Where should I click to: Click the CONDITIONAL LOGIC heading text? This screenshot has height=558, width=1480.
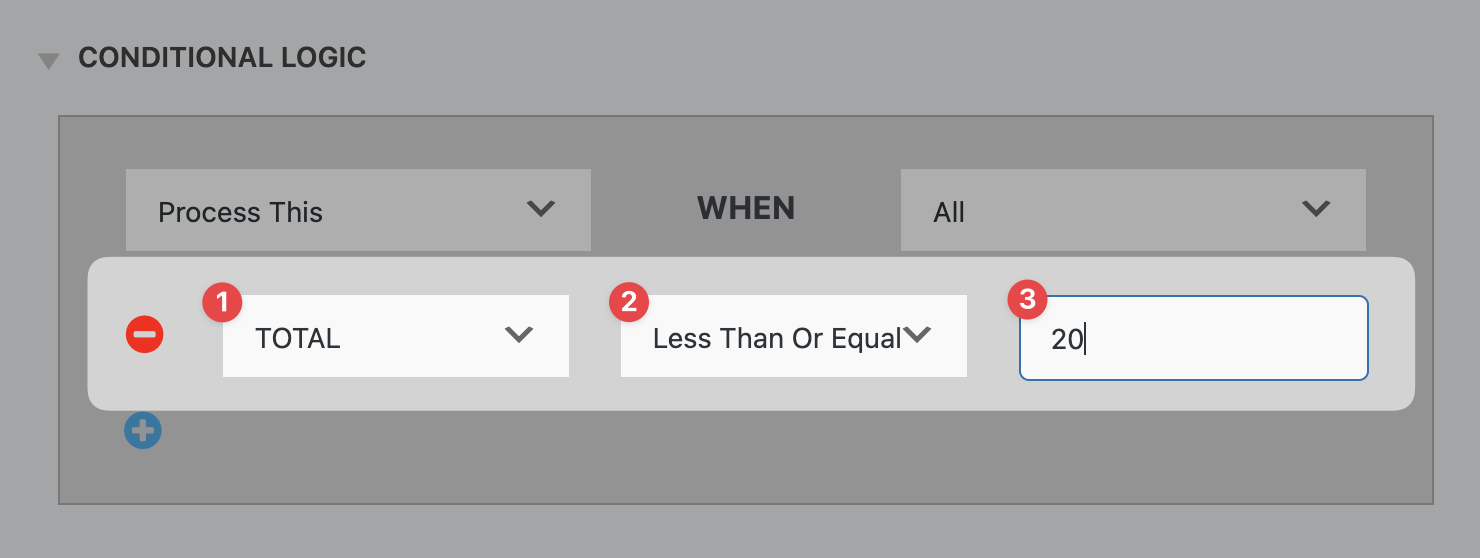coord(222,58)
